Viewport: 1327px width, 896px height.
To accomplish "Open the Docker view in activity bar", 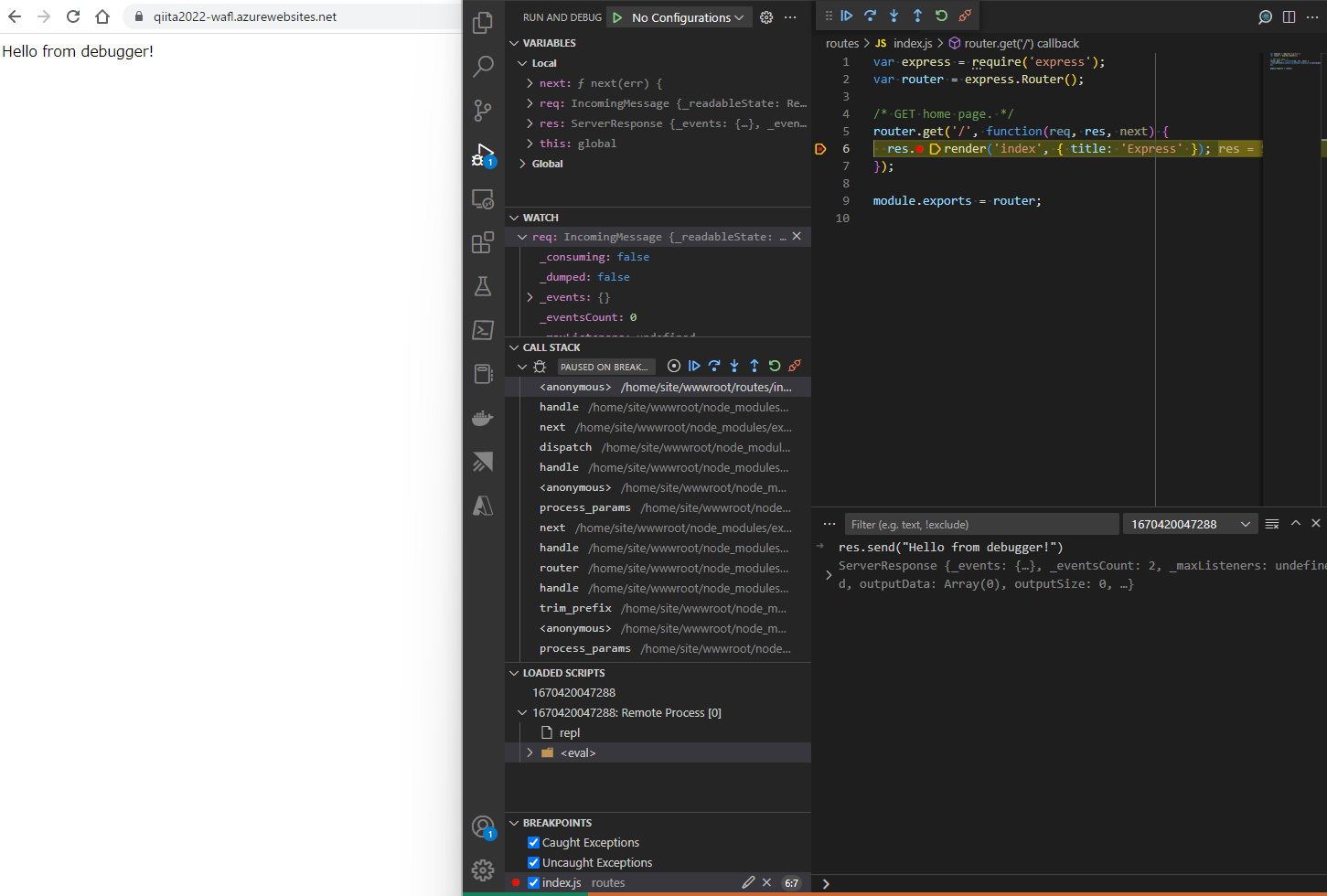I will point(483,418).
